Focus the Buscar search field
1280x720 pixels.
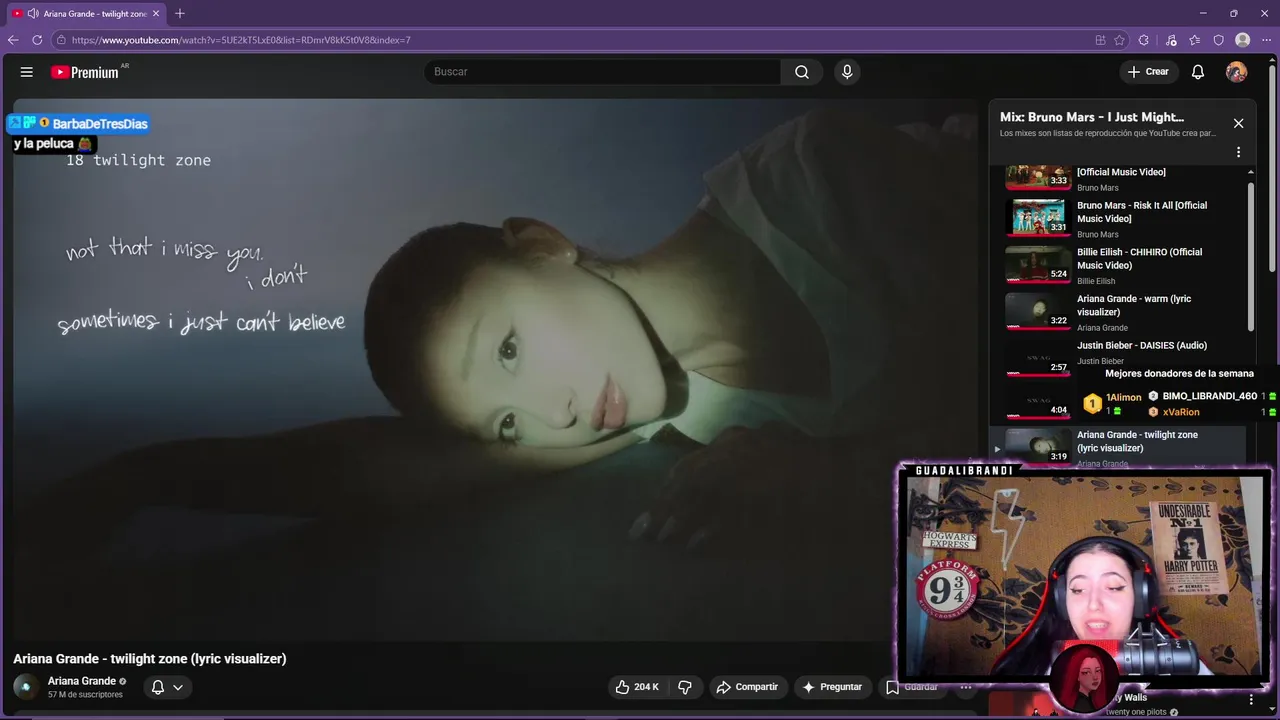[x=604, y=72]
